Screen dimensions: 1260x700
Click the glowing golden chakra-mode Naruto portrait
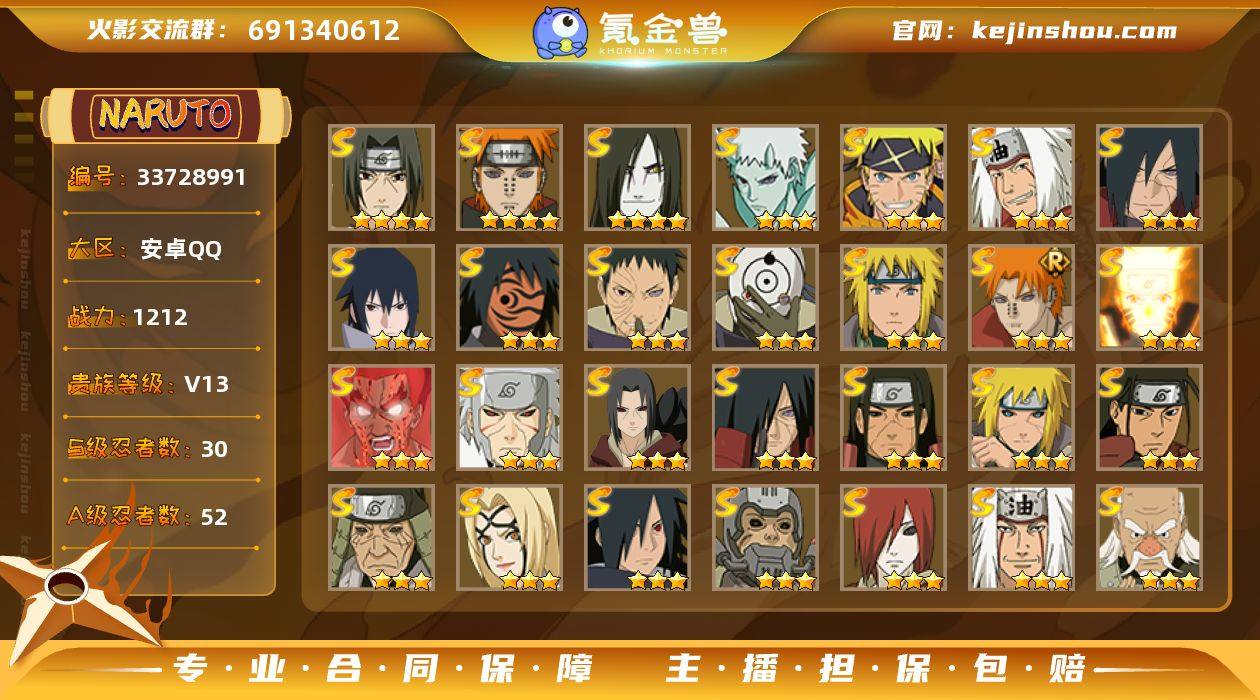click(1150, 297)
